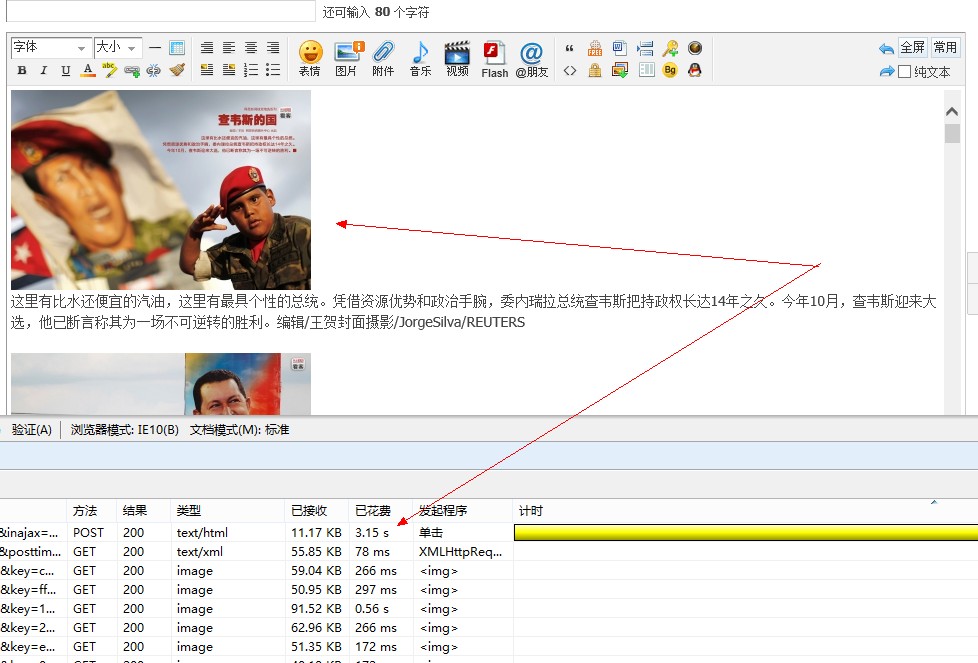Open the 验证(A) menu in developer tools
Image resolution: width=978 pixels, height=663 pixels.
tap(32, 430)
